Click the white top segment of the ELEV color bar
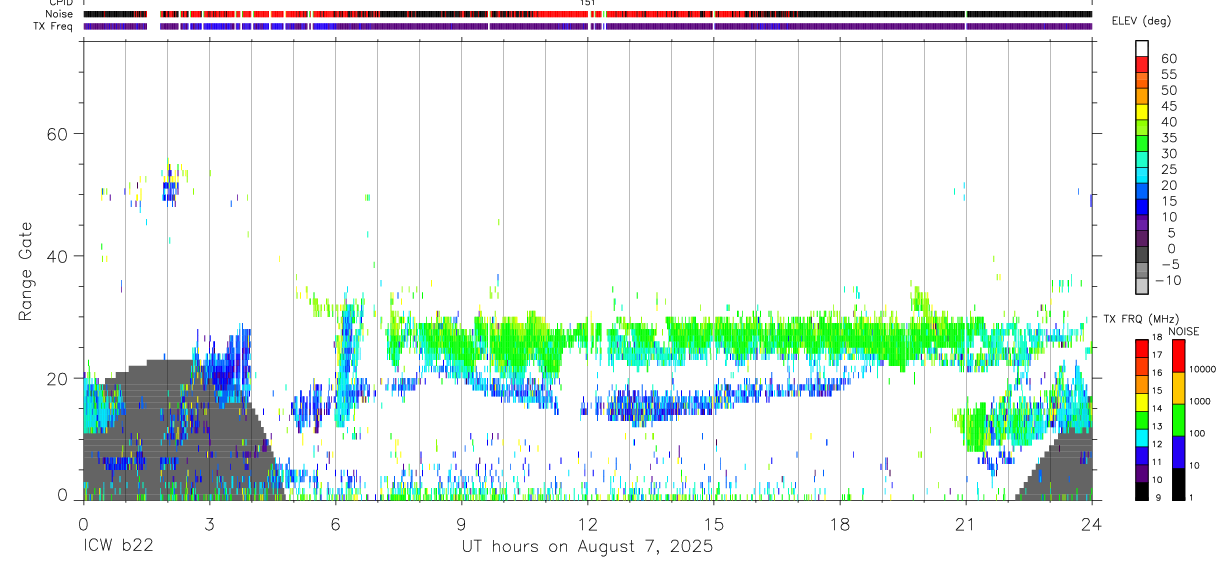The height and width of the screenshot is (567, 1228). pyautogui.click(x=1142, y=48)
